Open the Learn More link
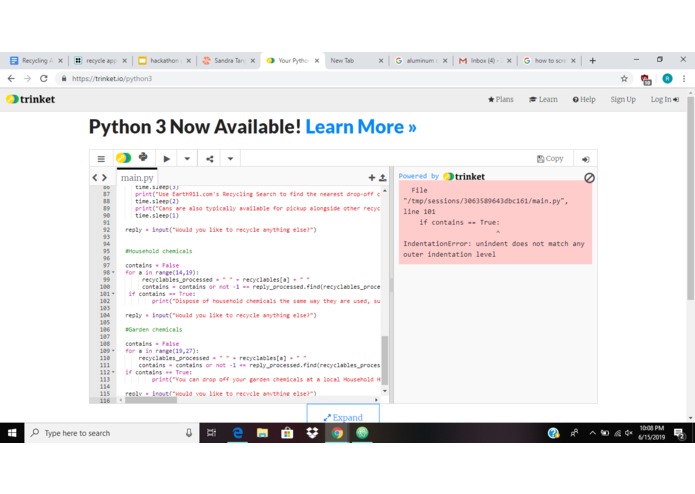 coord(361,127)
